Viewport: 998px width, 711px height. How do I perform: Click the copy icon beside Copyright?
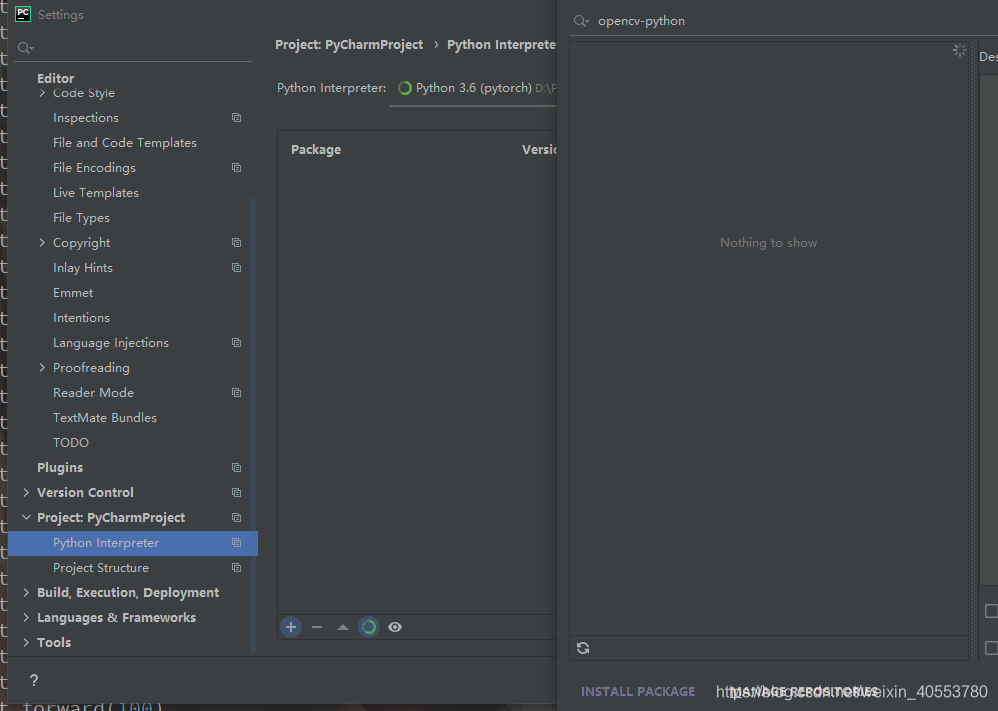point(236,243)
